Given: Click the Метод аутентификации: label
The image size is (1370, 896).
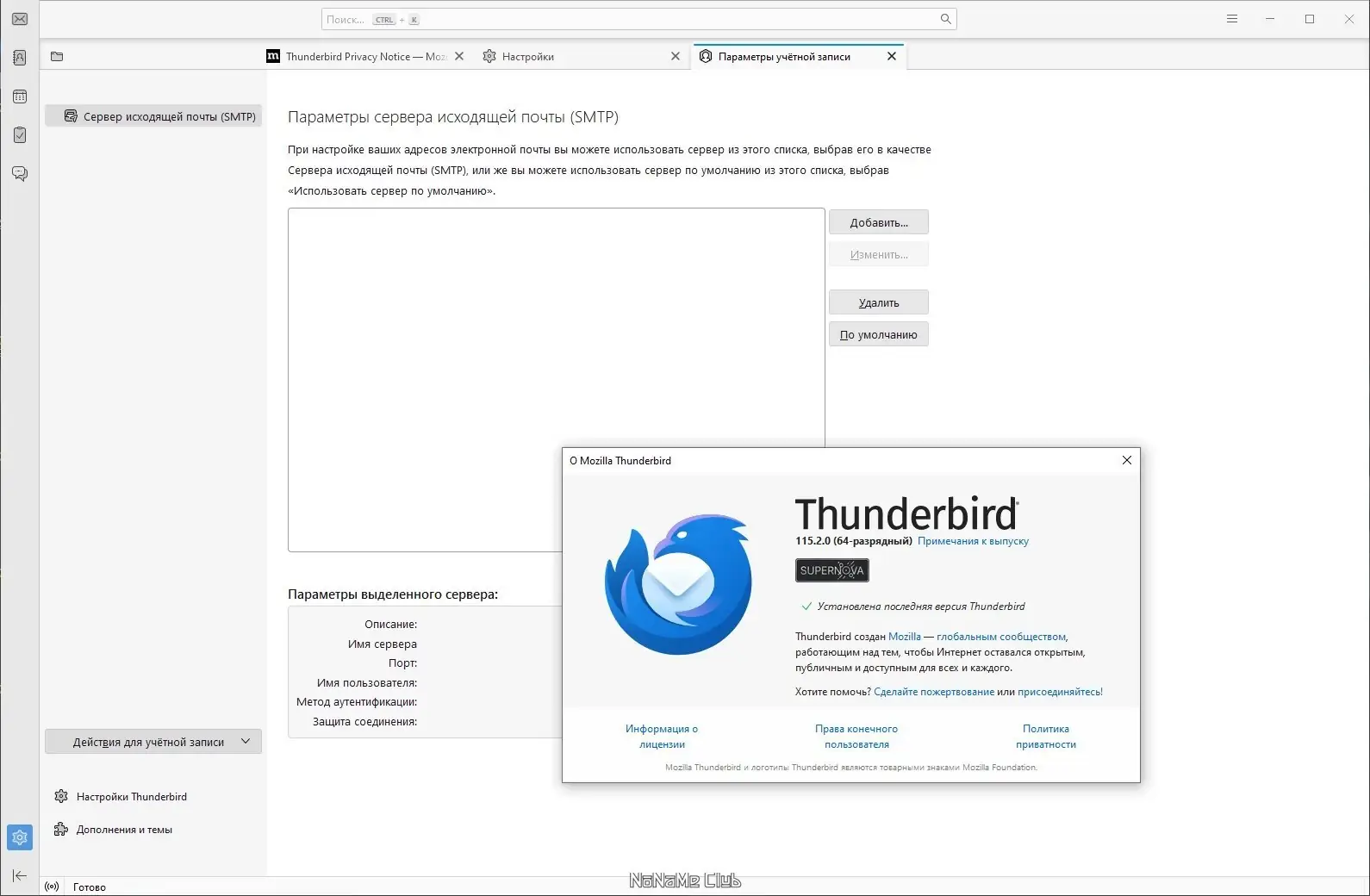Looking at the screenshot, I should pyautogui.click(x=357, y=702).
